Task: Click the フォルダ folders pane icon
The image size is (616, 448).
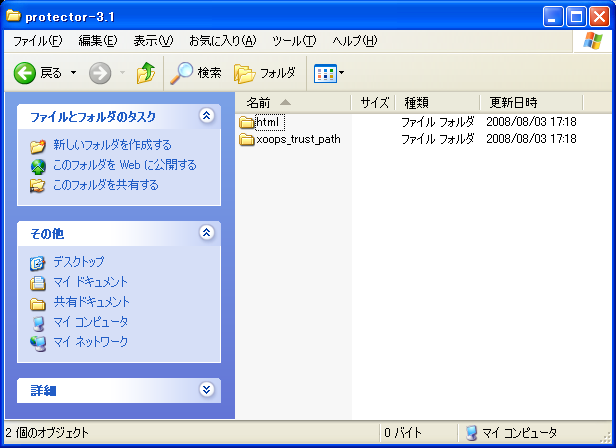Action: 244,73
